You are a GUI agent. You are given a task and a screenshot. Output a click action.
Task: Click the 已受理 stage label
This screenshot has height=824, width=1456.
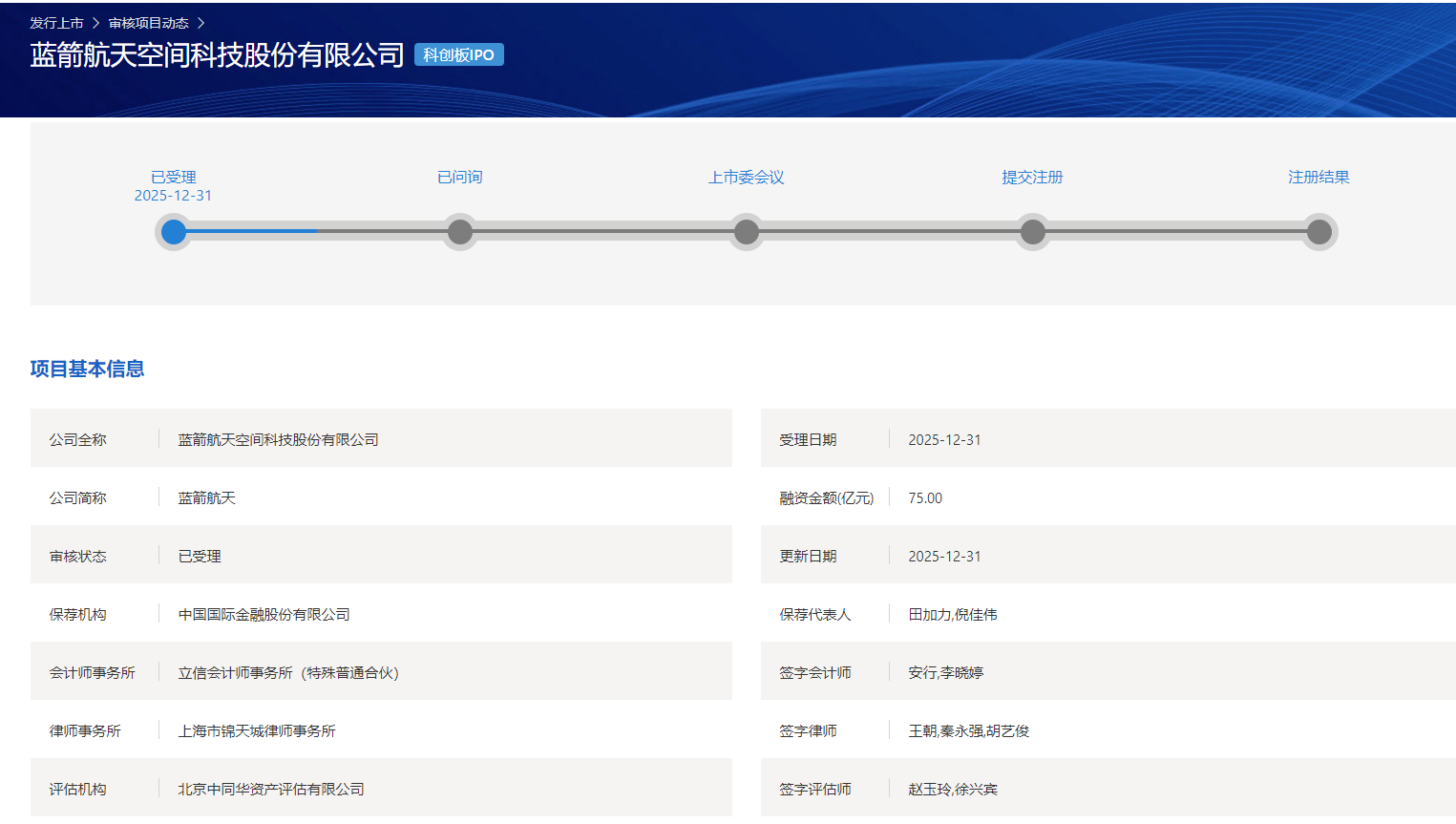pos(174,178)
